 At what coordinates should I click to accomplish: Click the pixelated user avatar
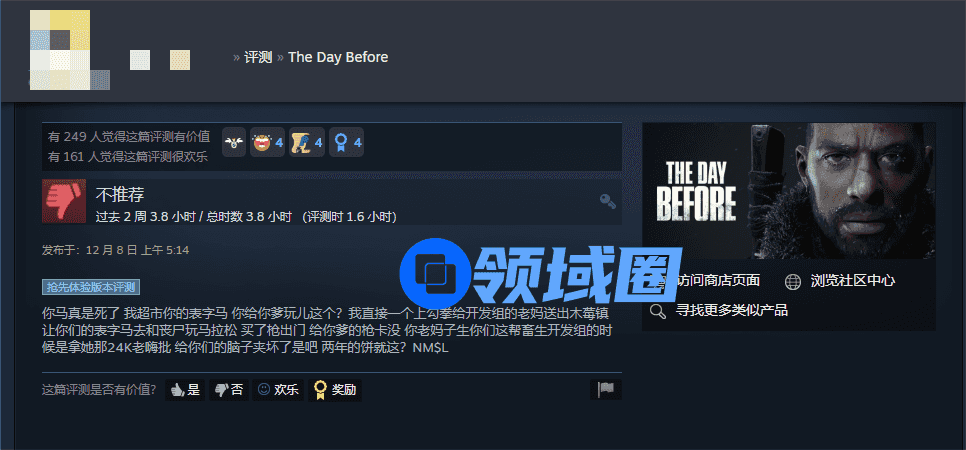point(70,50)
